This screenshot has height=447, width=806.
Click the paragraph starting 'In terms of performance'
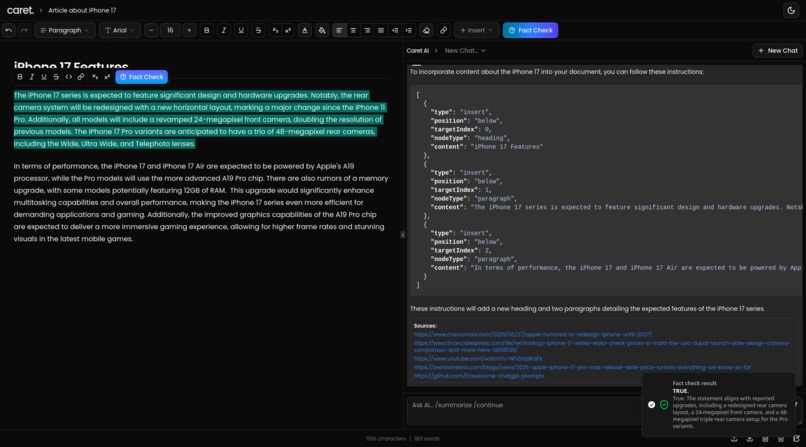click(201, 202)
